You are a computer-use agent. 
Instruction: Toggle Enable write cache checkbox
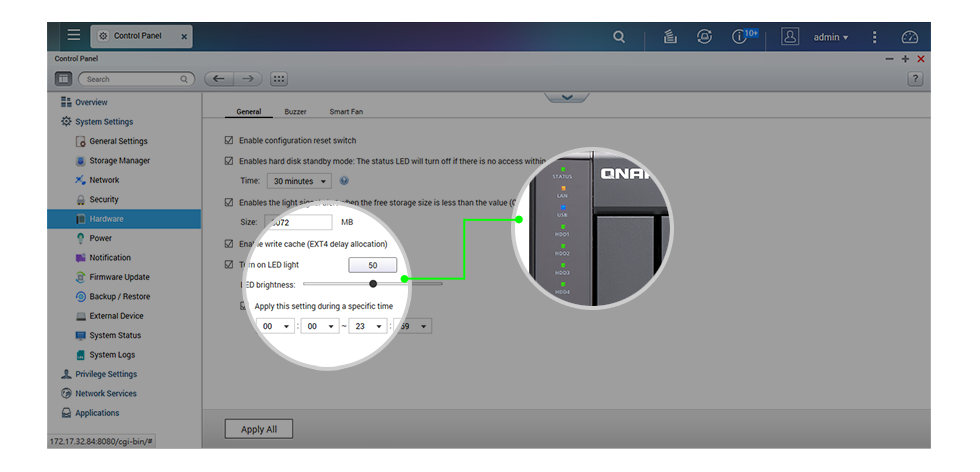(x=229, y=244)
